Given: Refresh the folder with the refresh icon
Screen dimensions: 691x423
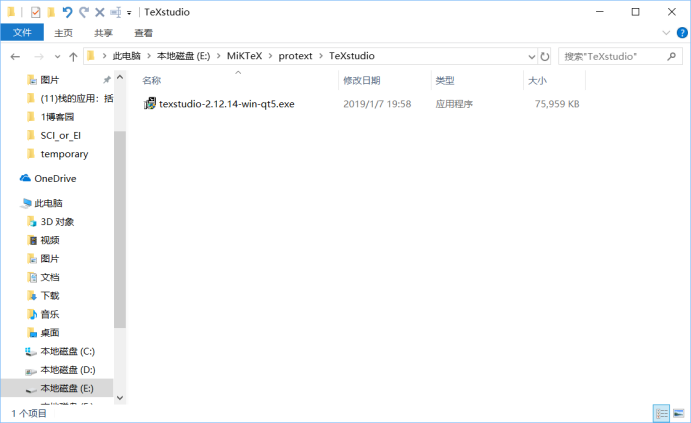Looking at the screenshot, I should tap(545, 56).
